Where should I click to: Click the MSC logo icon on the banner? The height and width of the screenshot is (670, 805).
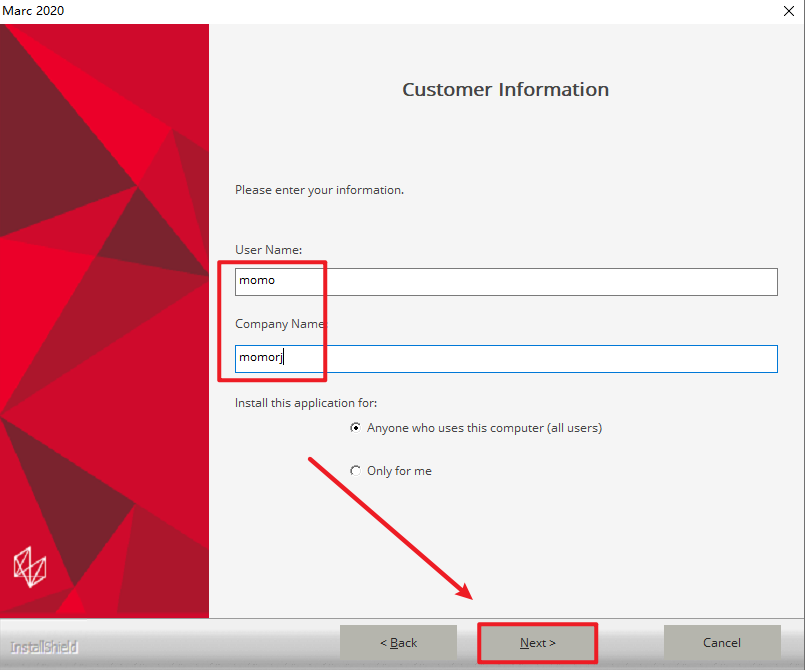coord(28,565)
